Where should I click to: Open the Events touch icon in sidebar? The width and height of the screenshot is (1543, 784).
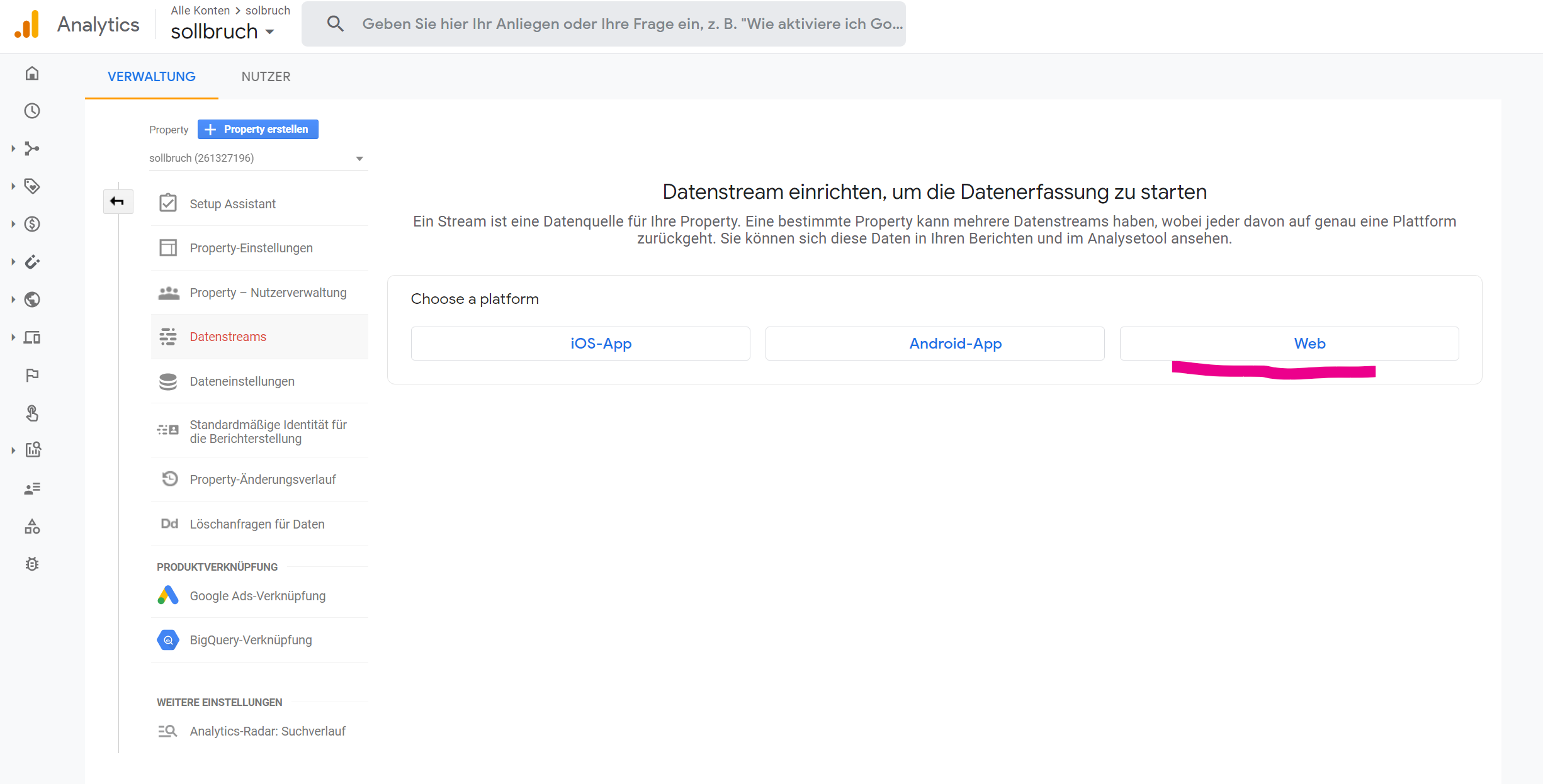point(32,413)
